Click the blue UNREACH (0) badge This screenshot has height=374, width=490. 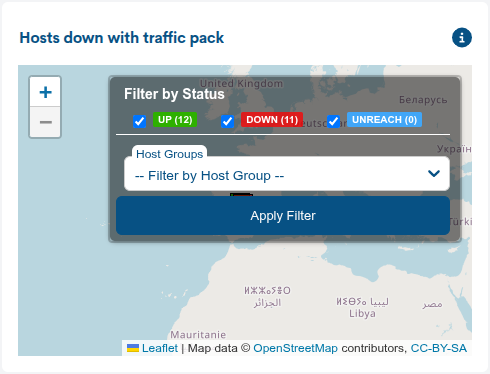coord(384,120)
